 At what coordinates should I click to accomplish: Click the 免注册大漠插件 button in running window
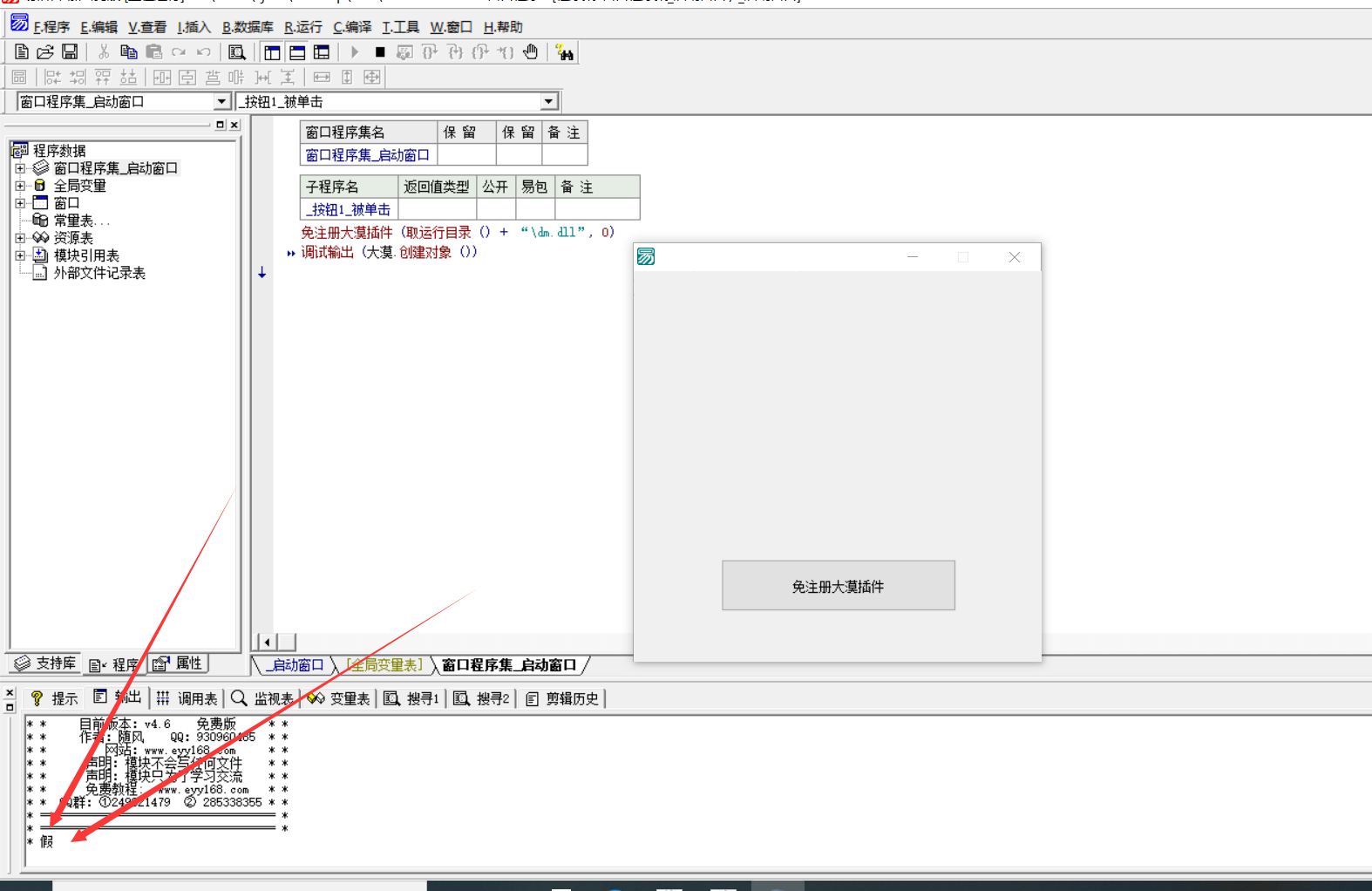tap(839, 586)
